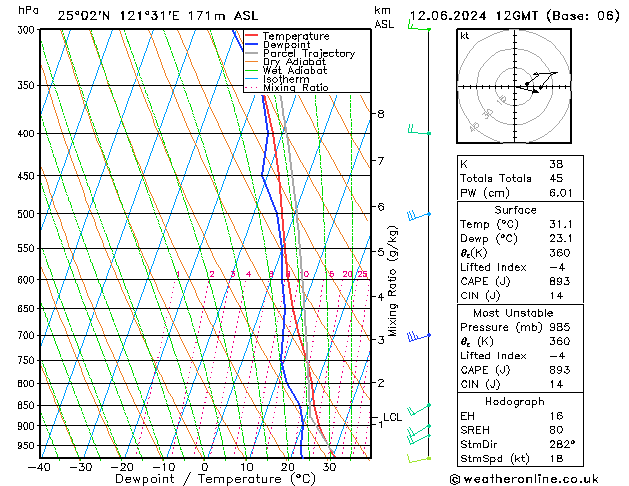Click the PW (cm) value 6.01
Screen dimensions: 629x486
[x=560, y=193]
